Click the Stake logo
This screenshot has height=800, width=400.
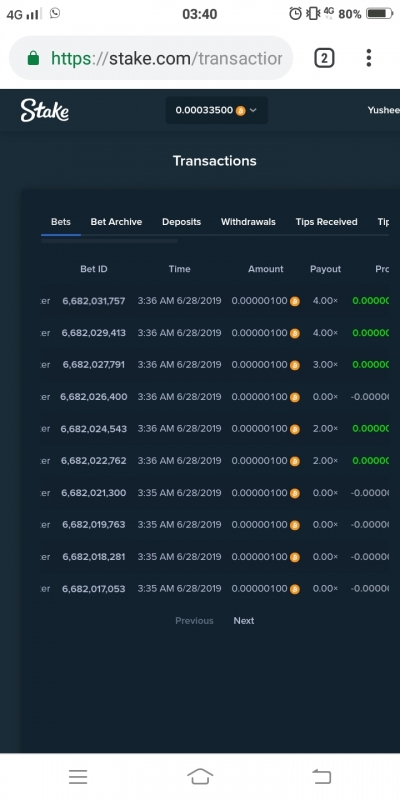[45, 110]
